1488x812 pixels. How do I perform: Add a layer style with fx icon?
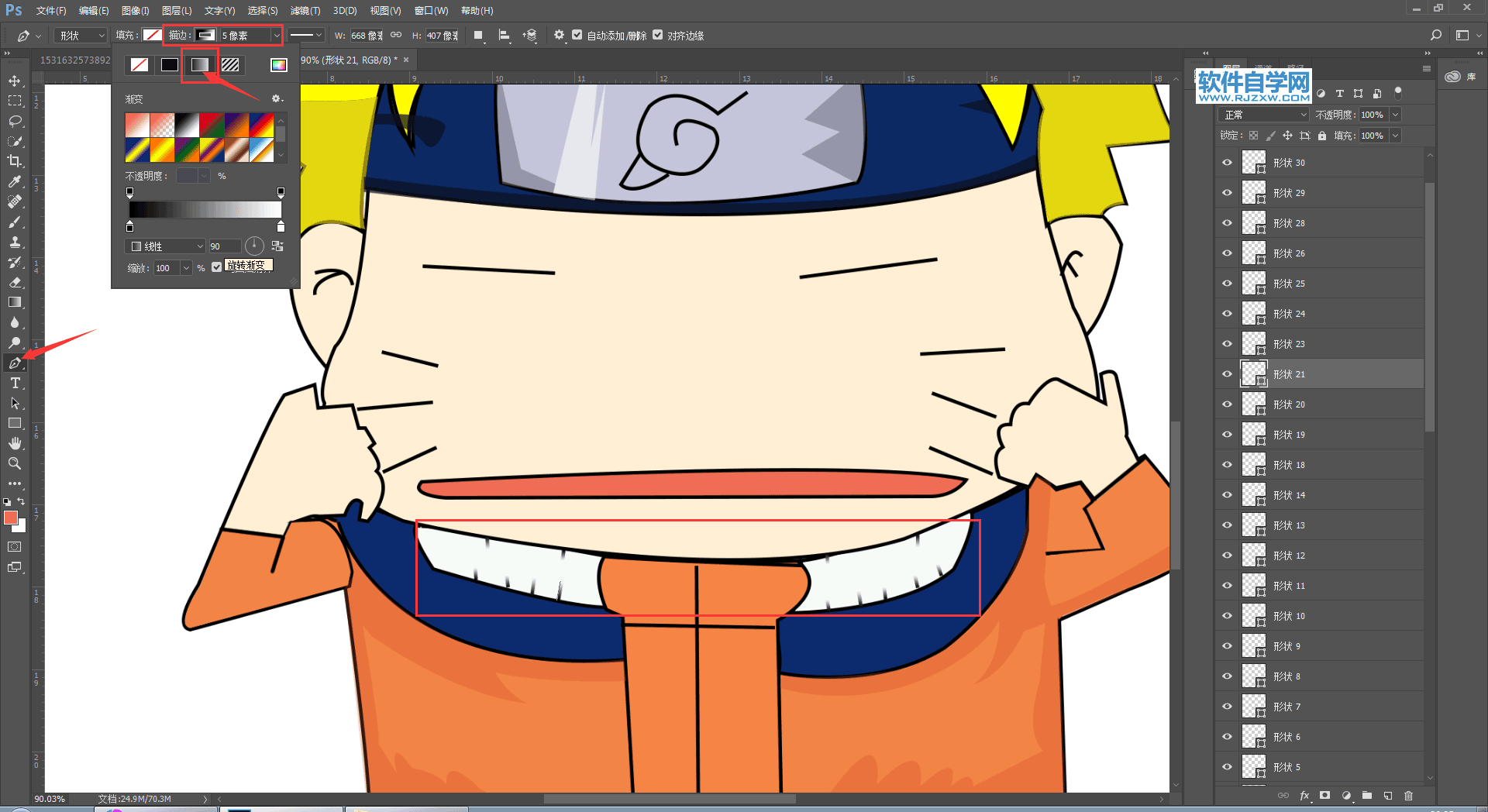coord(1304,796)
